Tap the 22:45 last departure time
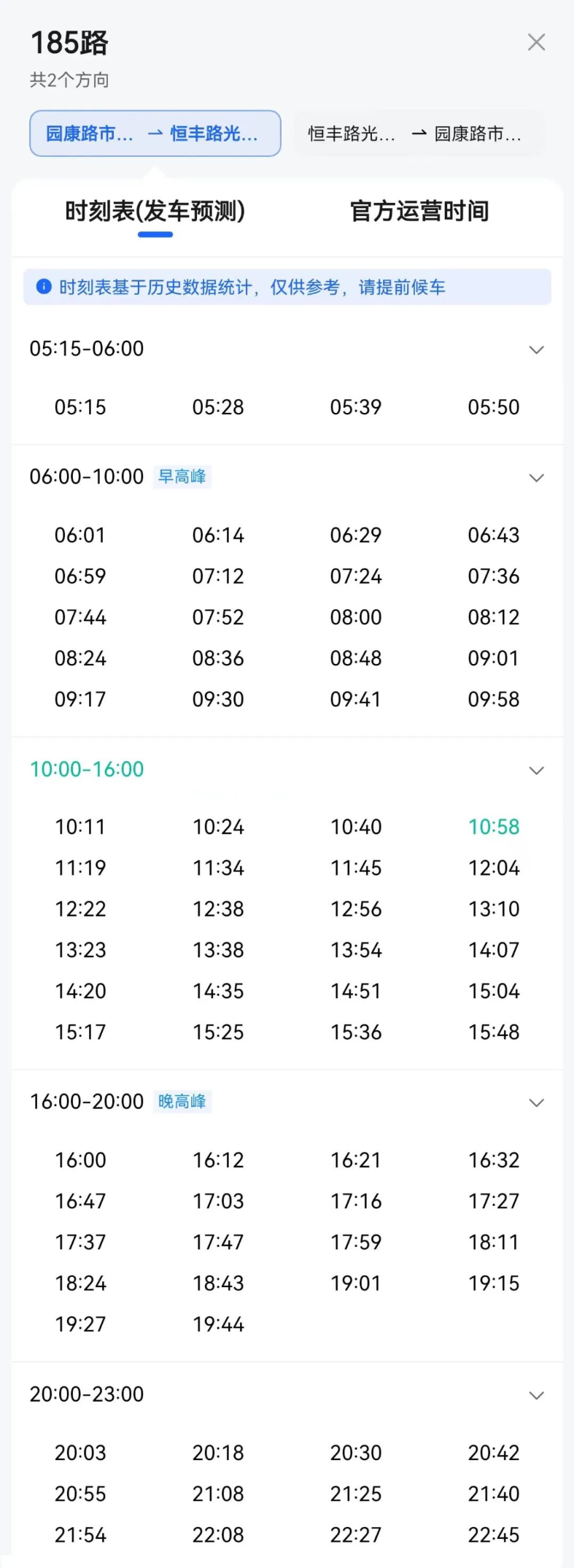 [494, 1534]
